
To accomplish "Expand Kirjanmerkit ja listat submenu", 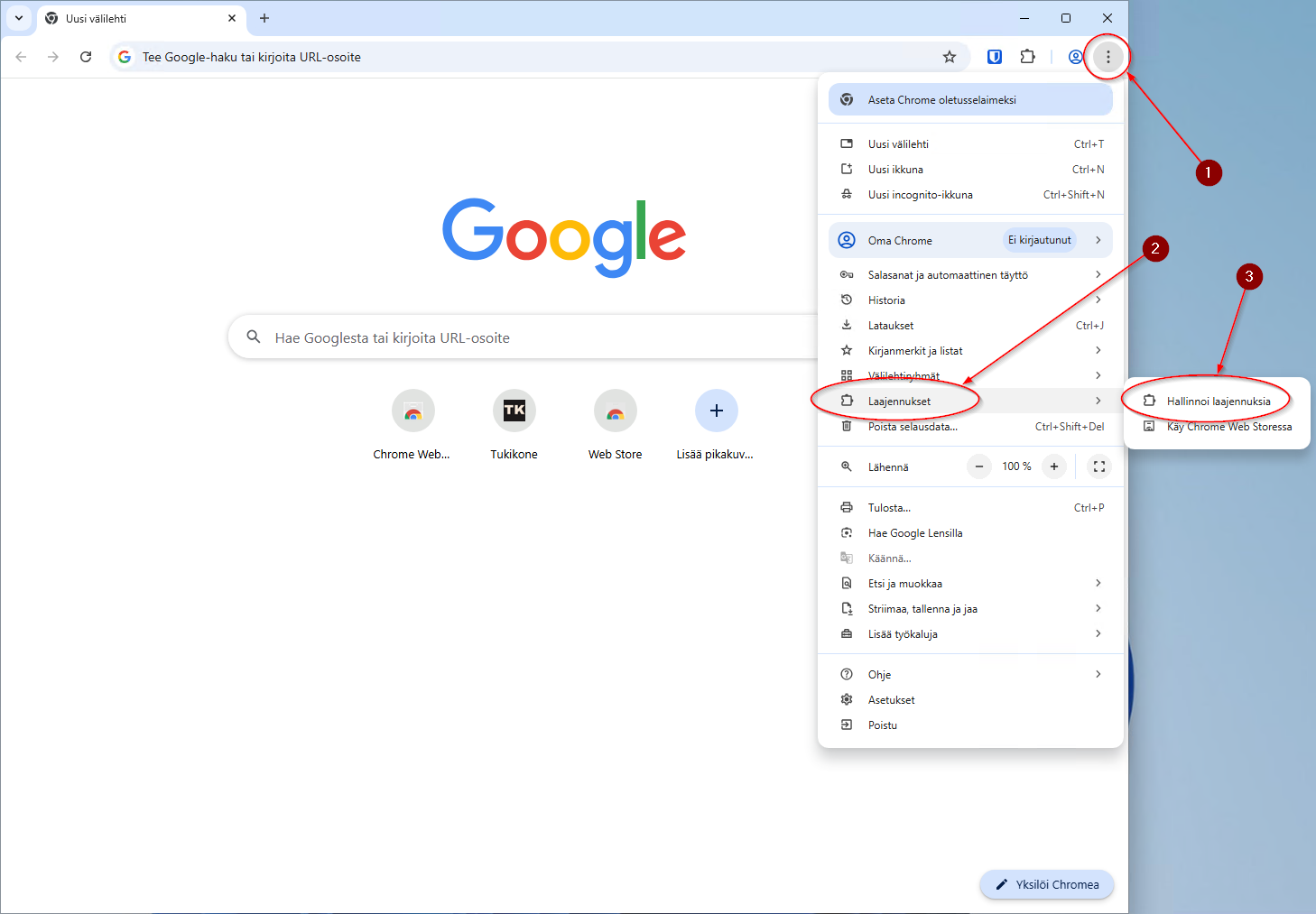I will point(970,351).
